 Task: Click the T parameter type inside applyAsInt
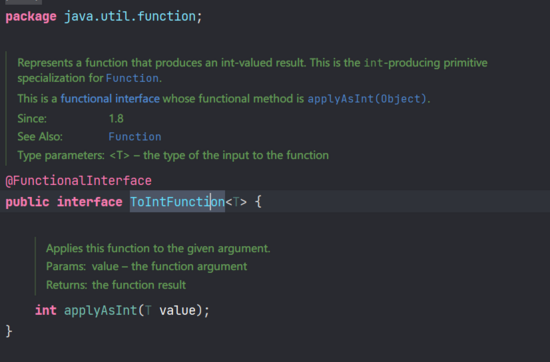click(x=148, y=310)
